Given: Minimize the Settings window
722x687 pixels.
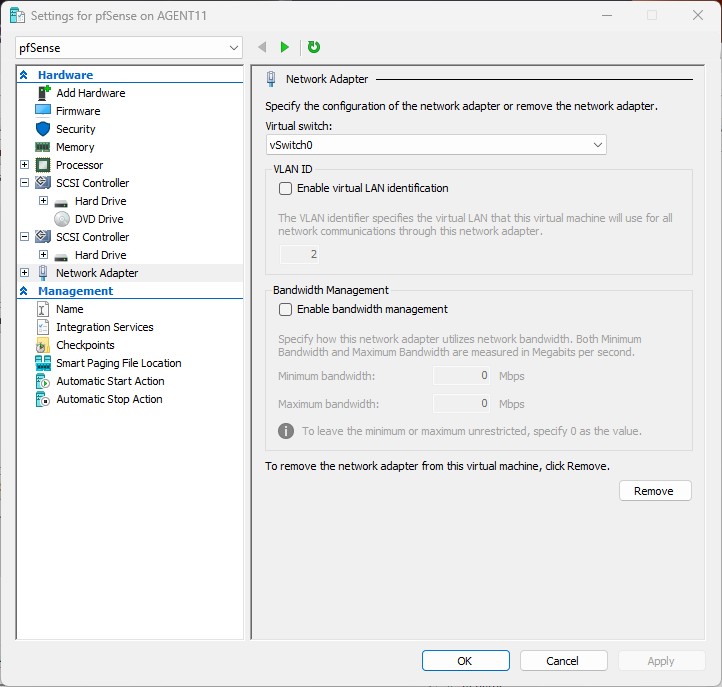Looking at the screenshot, I should coord(607,15).
